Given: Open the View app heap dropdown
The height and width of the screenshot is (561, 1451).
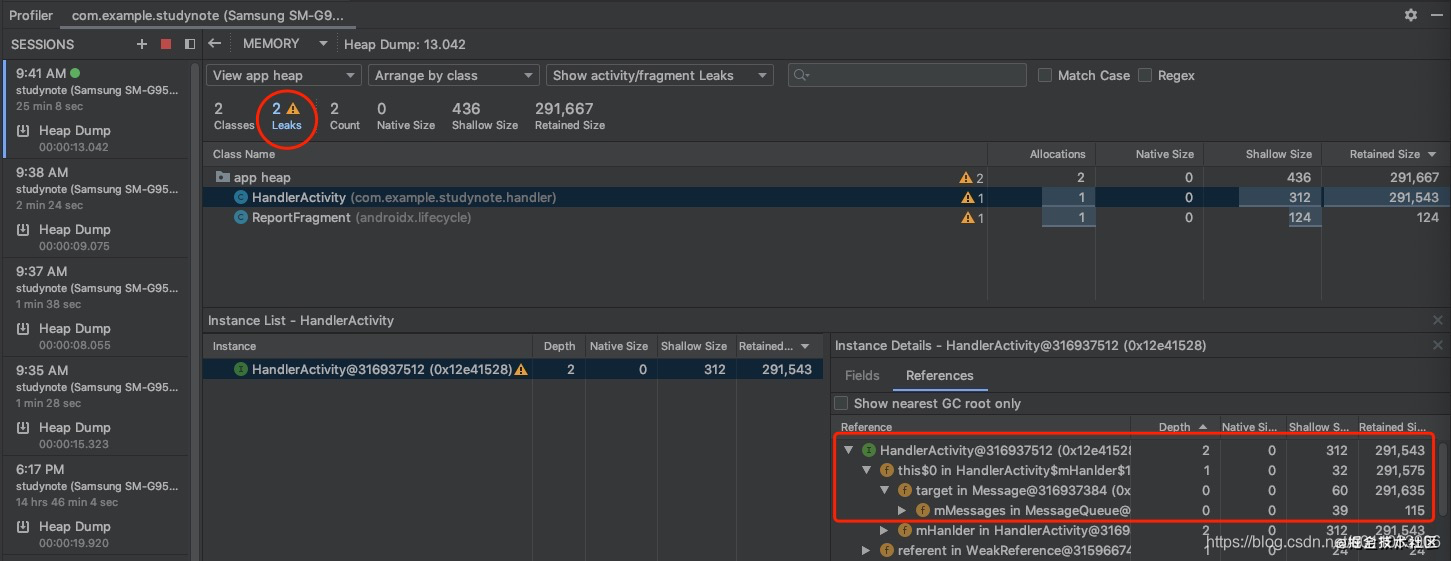Looking at the screenshot, I should (284, 75).
